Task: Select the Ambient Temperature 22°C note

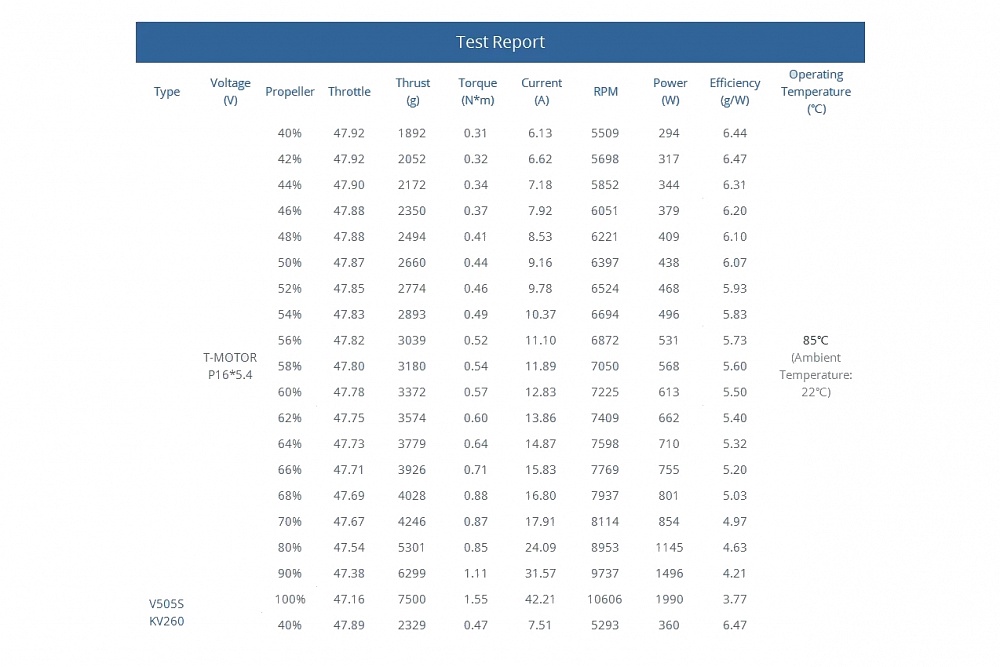Action: 816,374
